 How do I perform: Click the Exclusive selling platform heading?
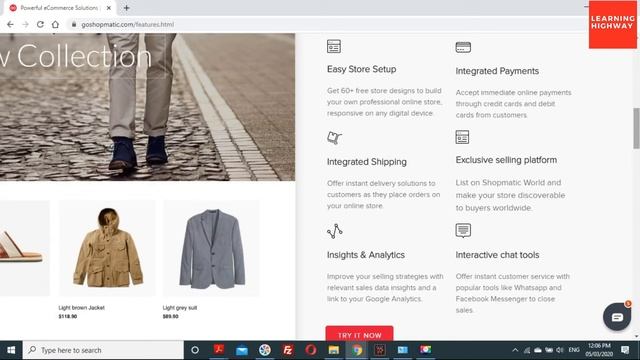click(506, 160)
